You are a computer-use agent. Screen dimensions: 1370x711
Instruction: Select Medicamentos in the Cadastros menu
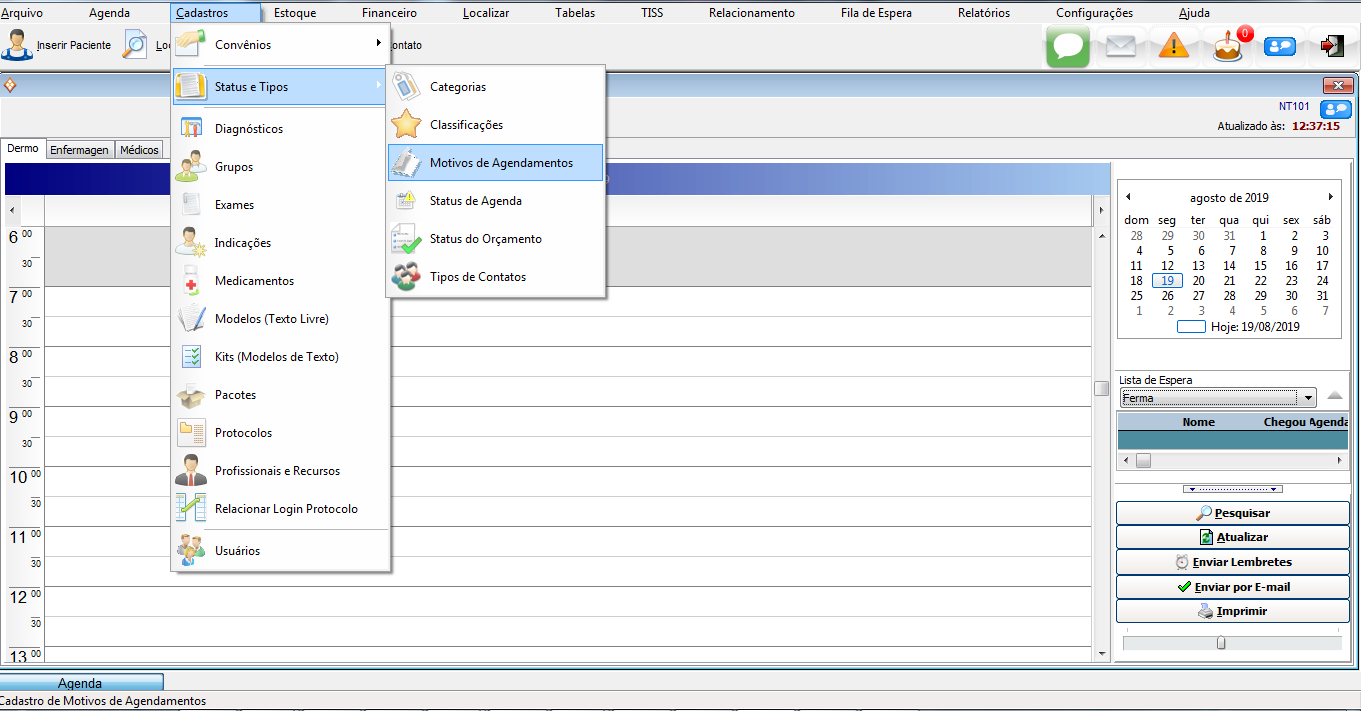click(x=254, y=281)
